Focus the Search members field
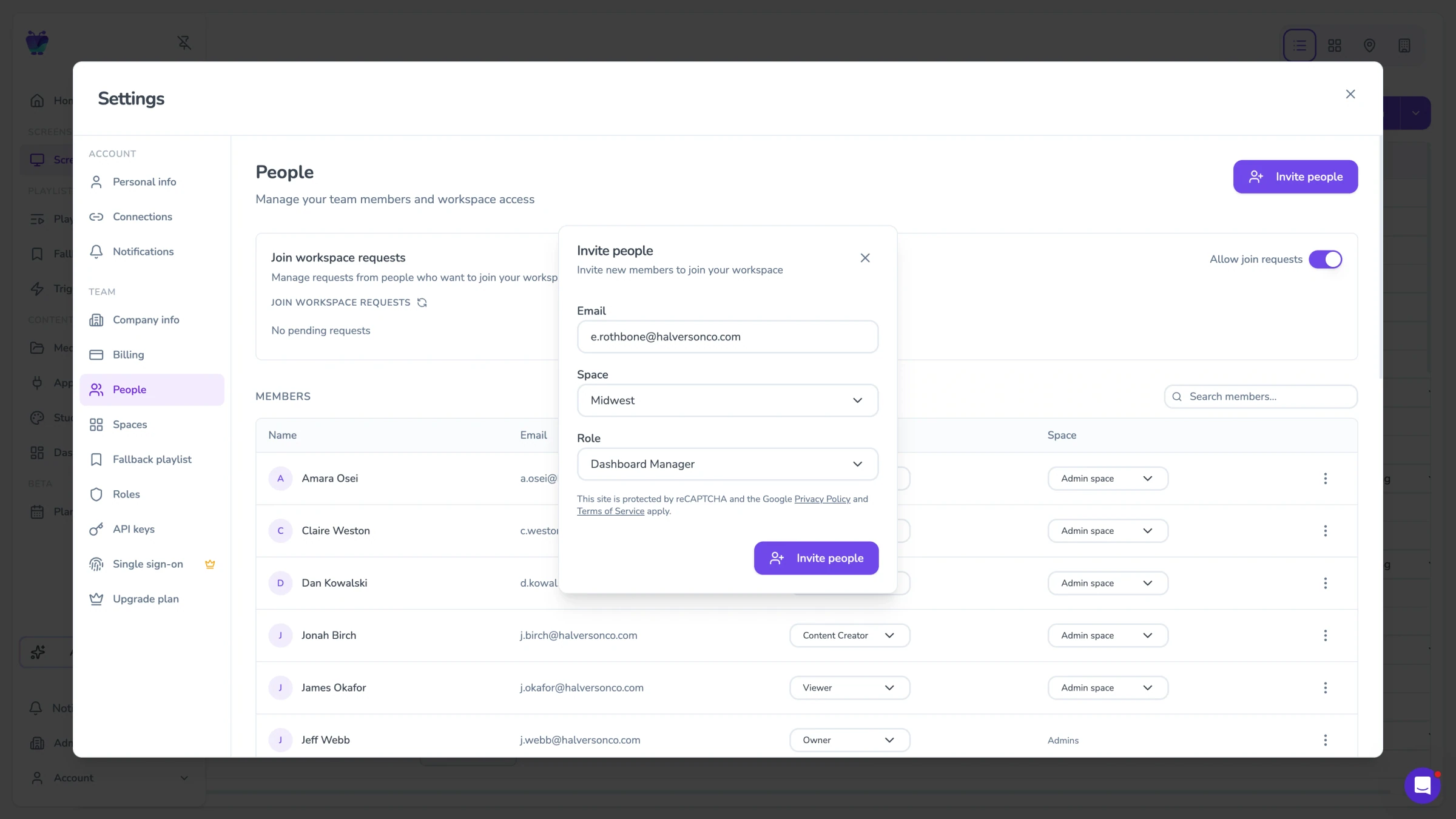The width and height of the screenshot is (1456, 819). coord(1261,396)
